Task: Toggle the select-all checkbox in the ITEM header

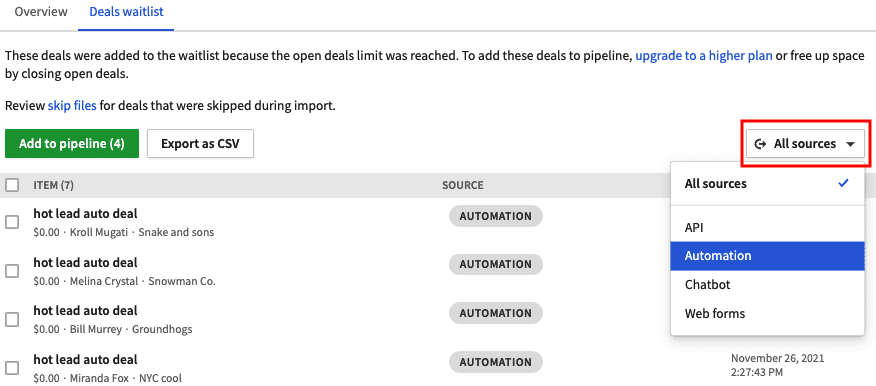Action: pos(12,185)
